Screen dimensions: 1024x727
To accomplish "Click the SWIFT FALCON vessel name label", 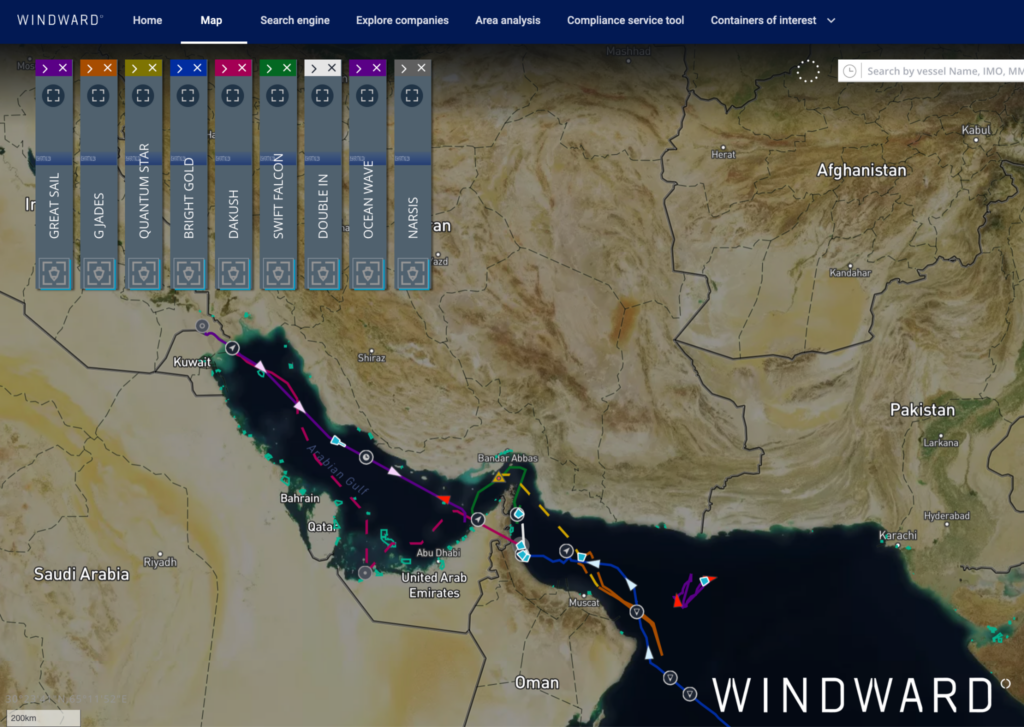I will pos(278,196).
